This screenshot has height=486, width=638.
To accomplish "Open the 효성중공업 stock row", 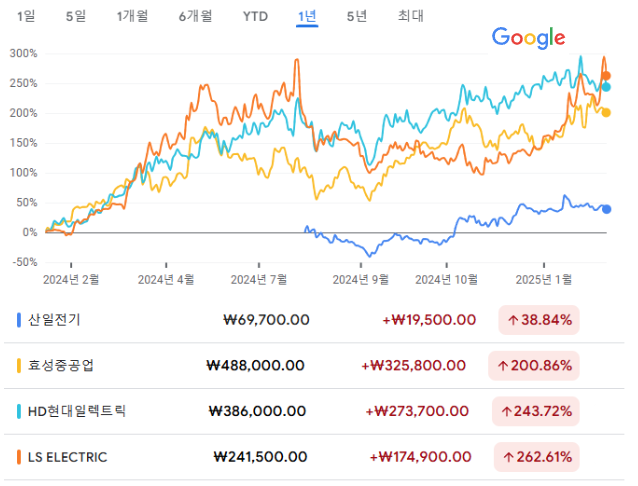I will [314, 366].
